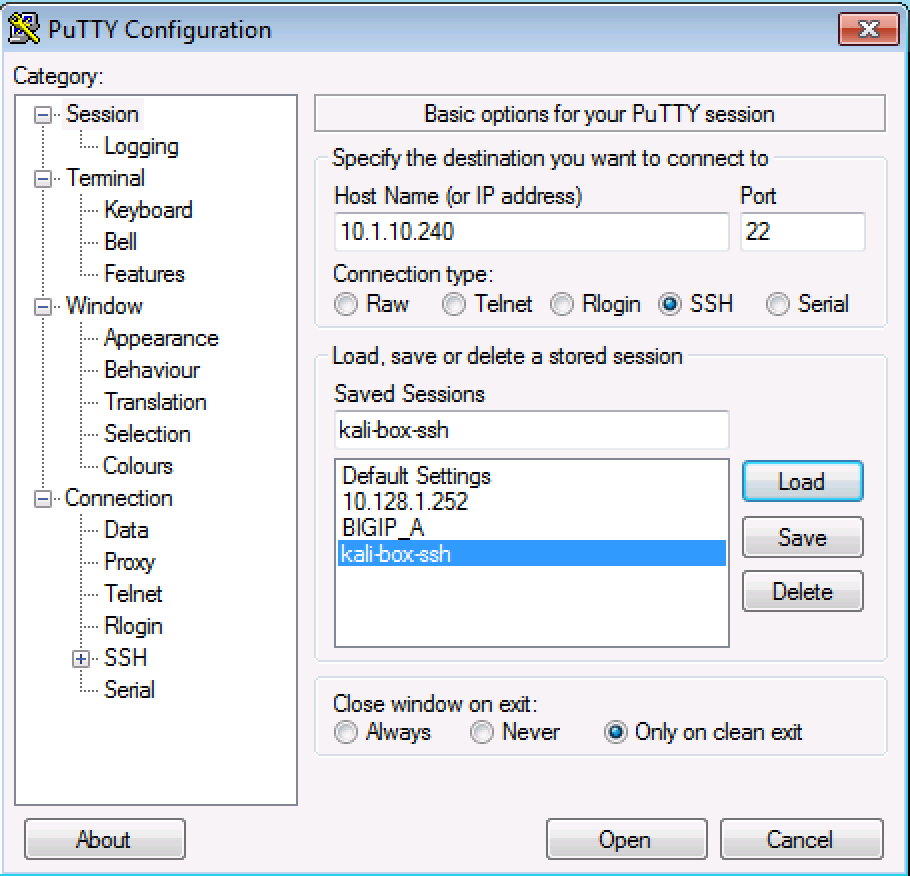
Task: Open the Keyboard settings category
Action: click(148, 210)
